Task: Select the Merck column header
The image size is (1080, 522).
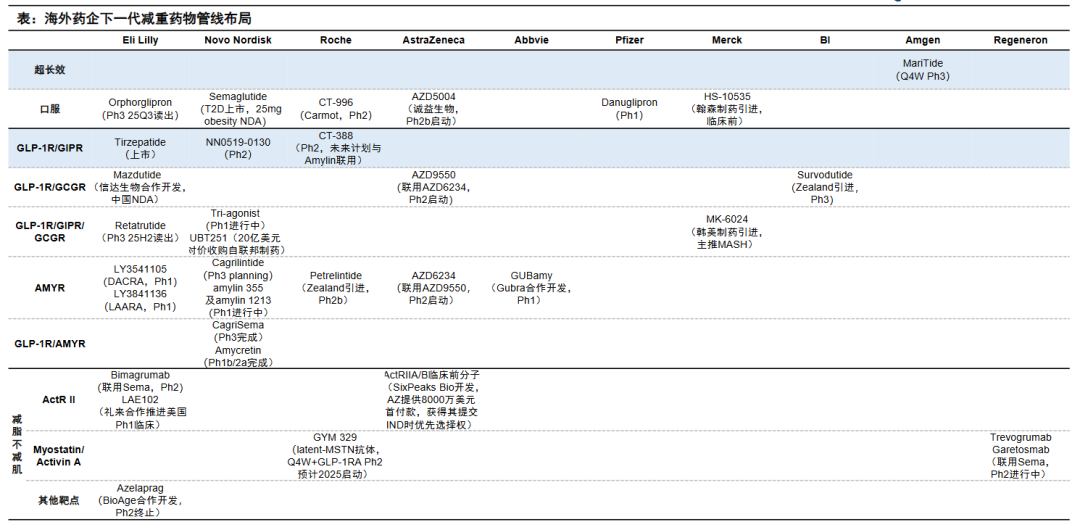Action: [x=727, y=41]
